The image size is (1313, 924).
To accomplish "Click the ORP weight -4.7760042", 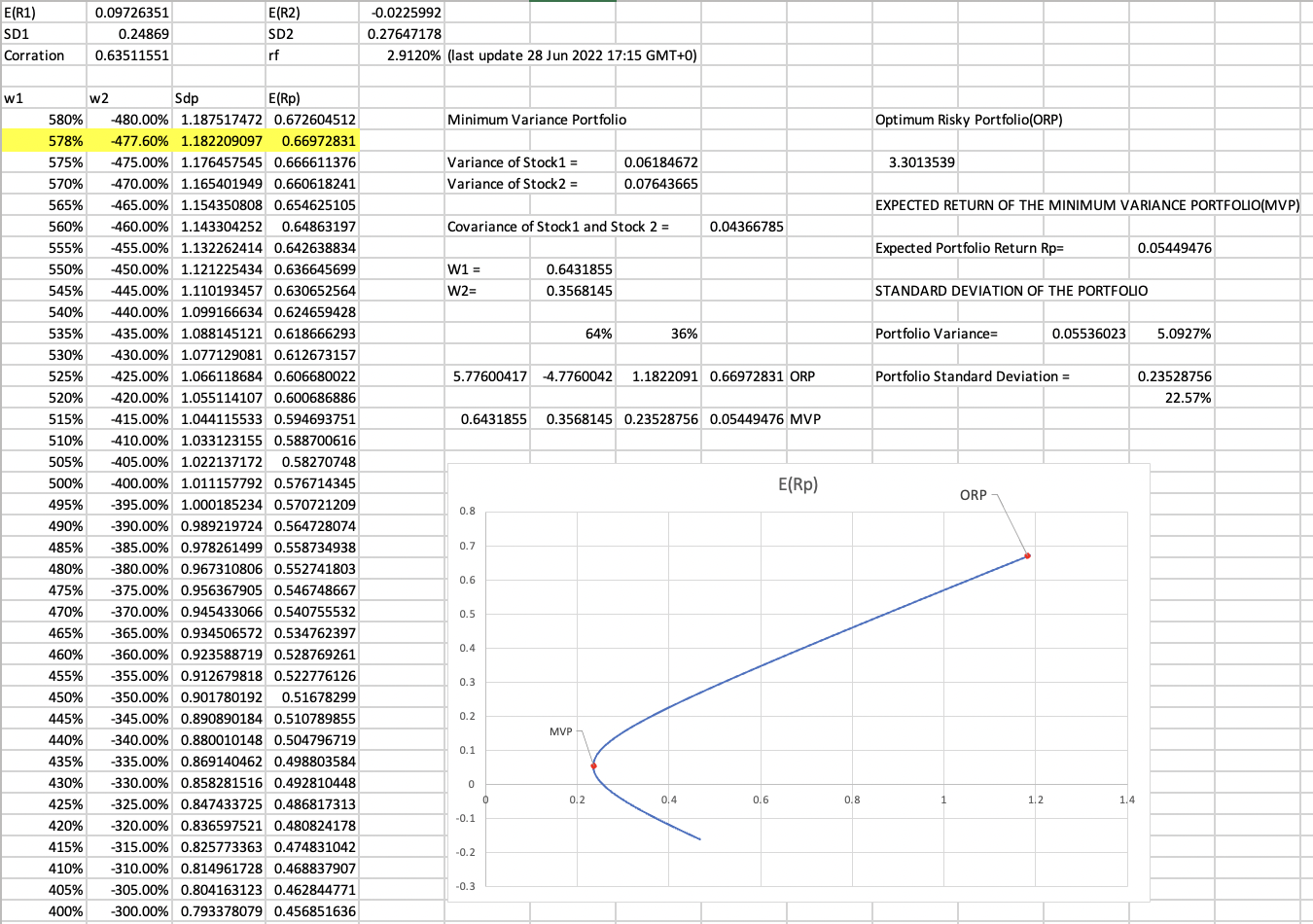I will pos(574,376).
